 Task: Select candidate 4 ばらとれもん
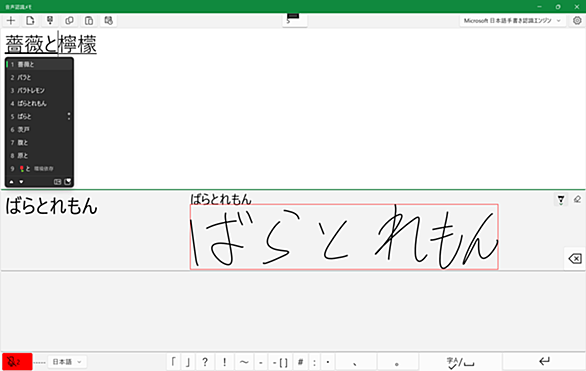click(x=39, y=103)
